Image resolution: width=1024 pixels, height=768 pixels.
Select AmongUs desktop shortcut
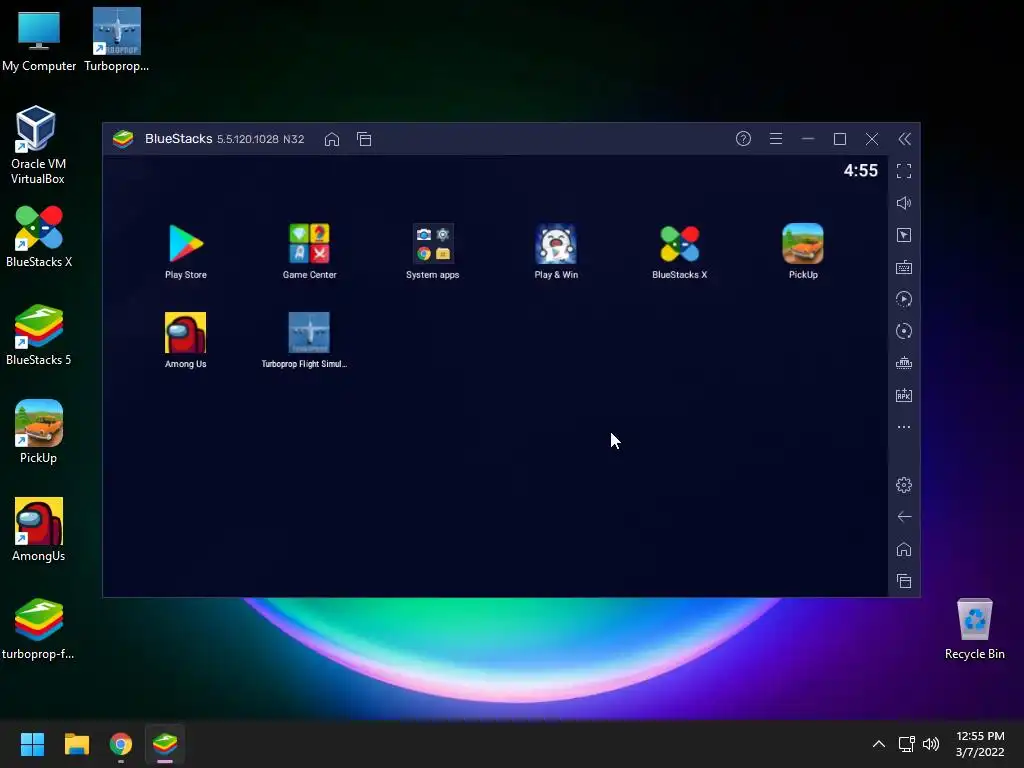39,530
